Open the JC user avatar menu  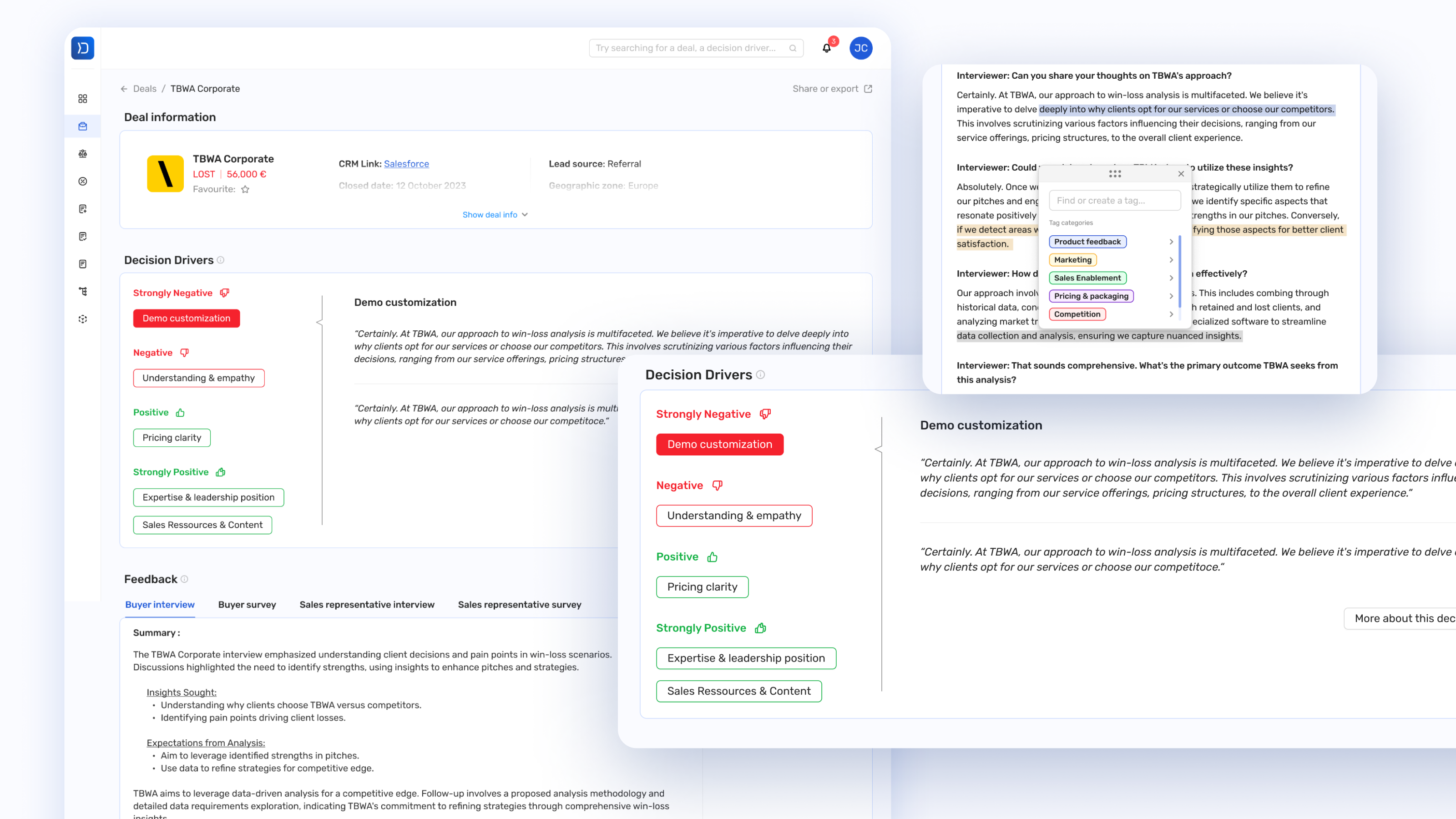(860, 48)
